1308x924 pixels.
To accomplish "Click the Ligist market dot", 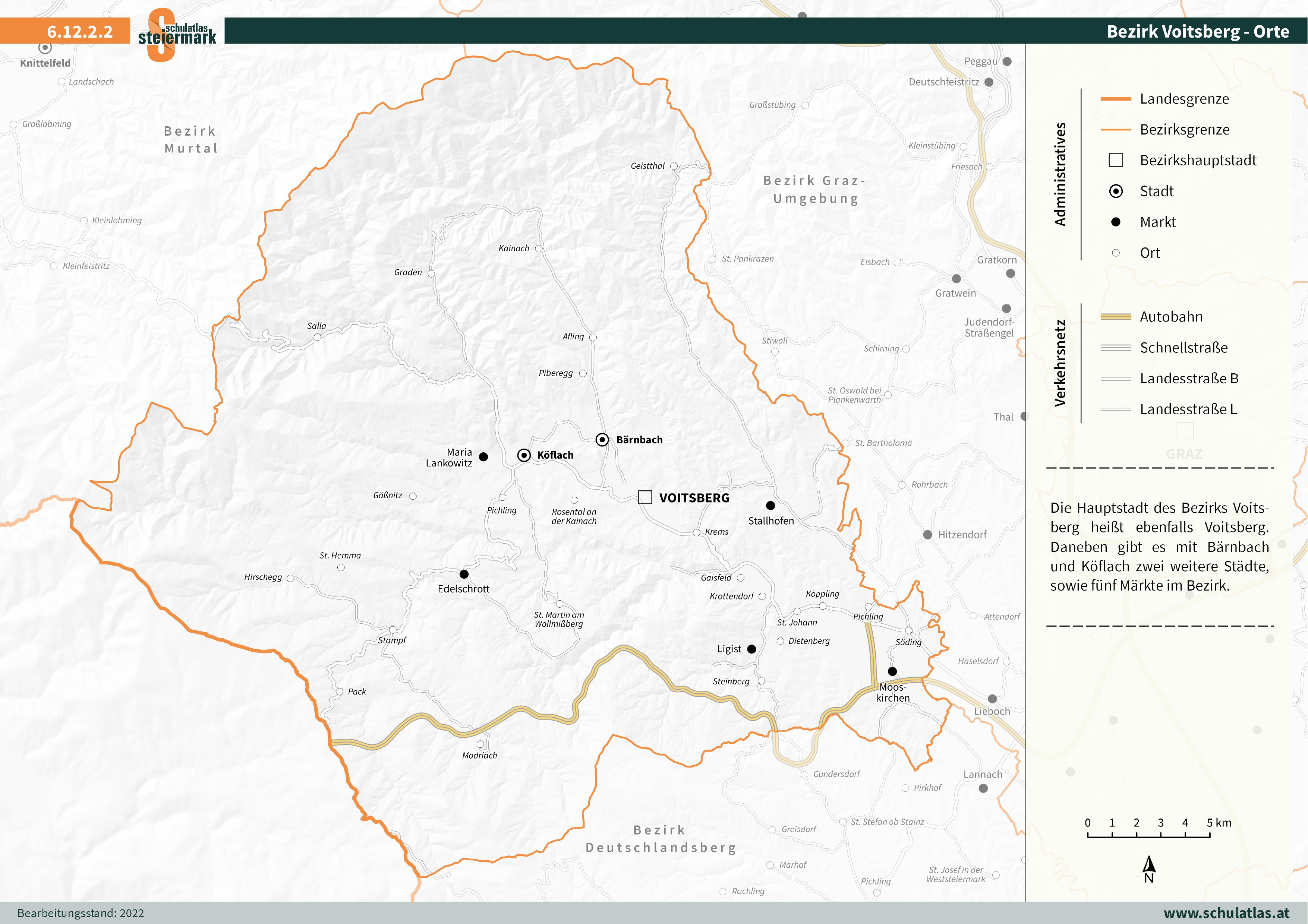I will pos(751,649).
